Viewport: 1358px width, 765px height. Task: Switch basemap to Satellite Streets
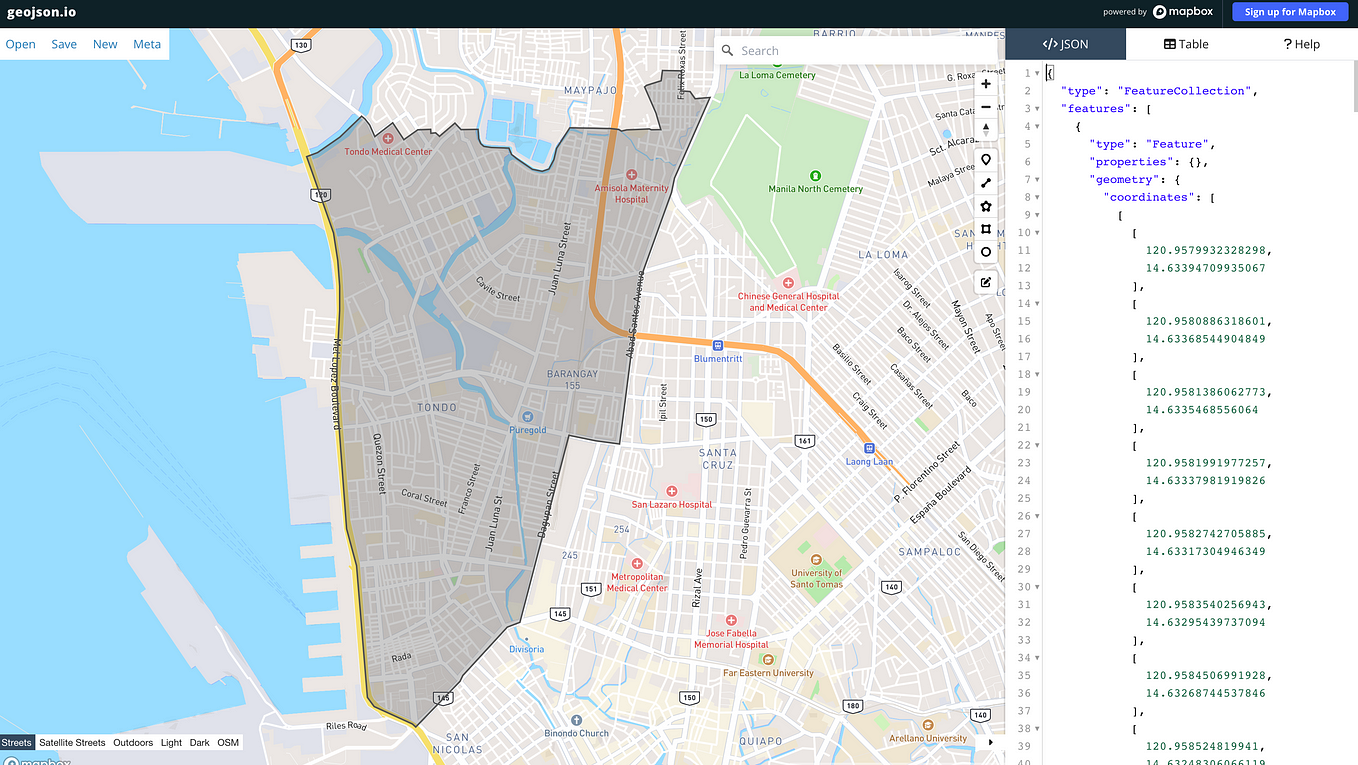pyautogui.click(x=72, y=743)
